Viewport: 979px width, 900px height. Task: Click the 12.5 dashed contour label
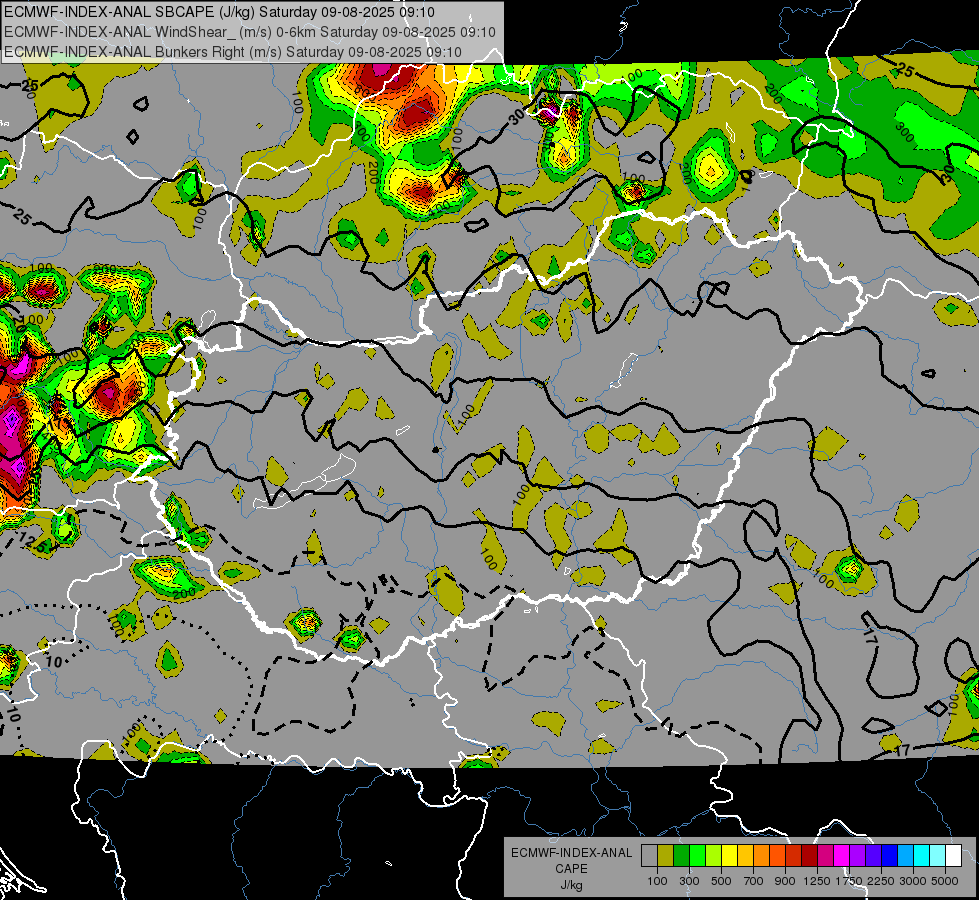pyautogui.click(x=31, y=541)
